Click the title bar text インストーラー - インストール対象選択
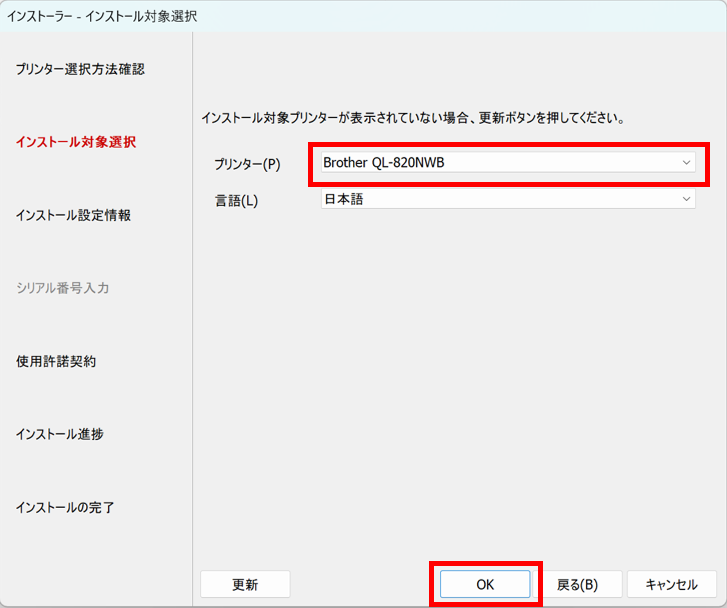 coord(102,16)
